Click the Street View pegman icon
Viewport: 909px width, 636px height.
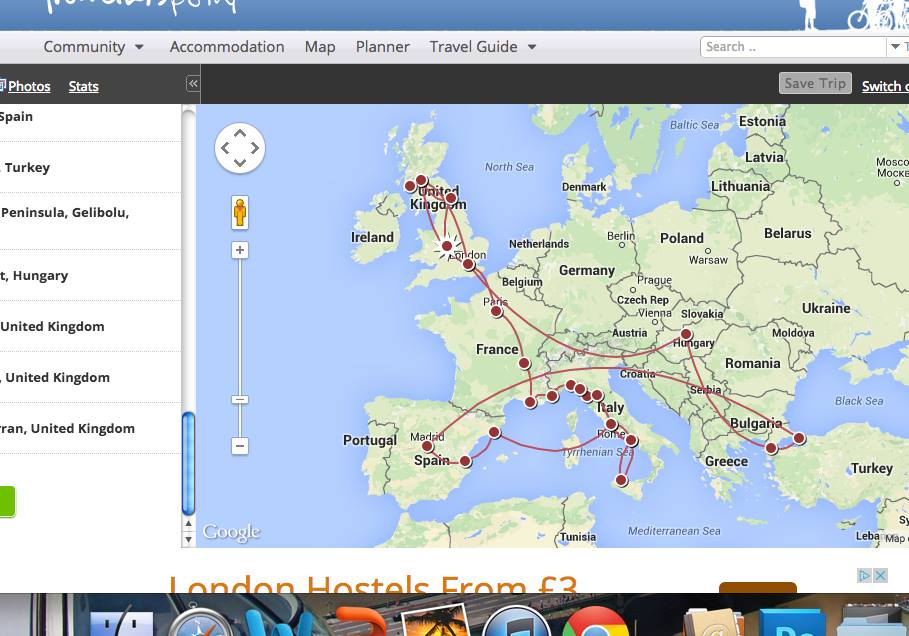pos(240,212)
